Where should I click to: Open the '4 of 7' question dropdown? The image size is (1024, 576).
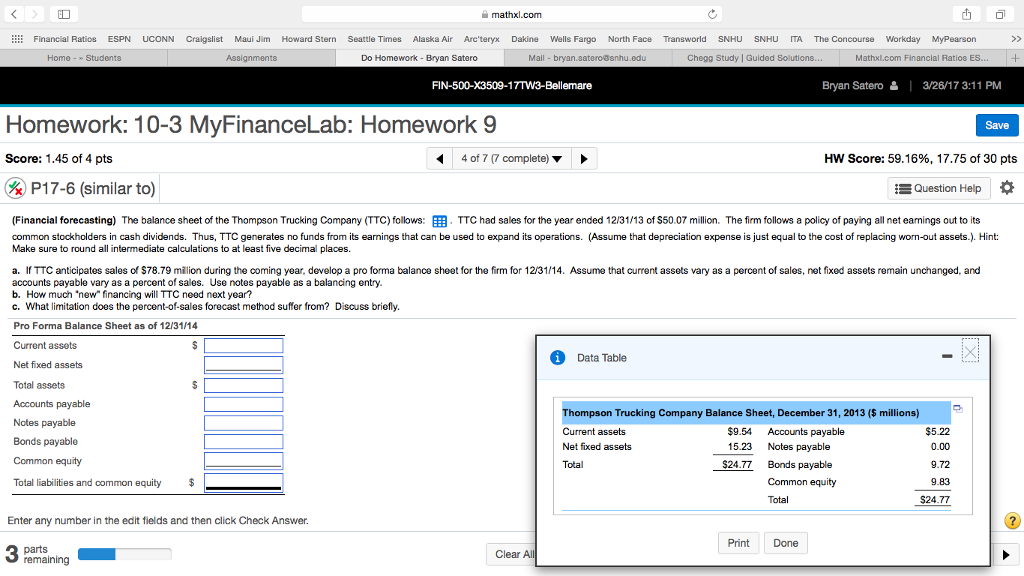point(510,159)
